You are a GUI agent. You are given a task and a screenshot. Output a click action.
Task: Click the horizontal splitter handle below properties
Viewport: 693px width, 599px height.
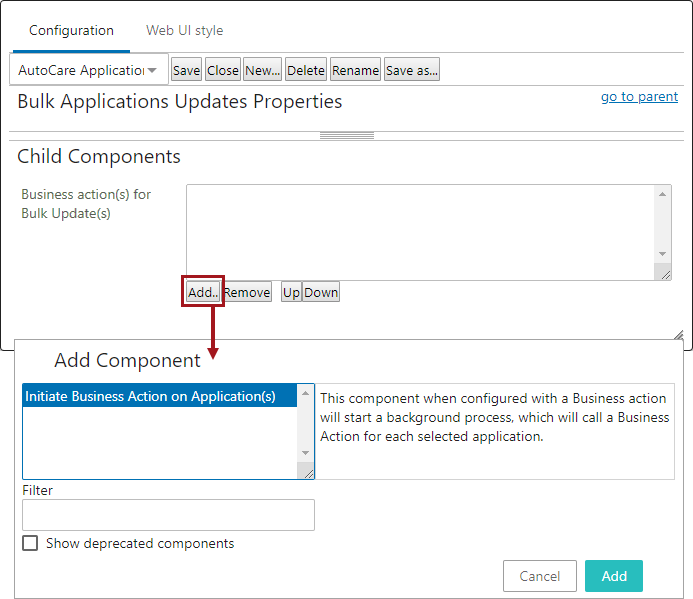(347, 136)
